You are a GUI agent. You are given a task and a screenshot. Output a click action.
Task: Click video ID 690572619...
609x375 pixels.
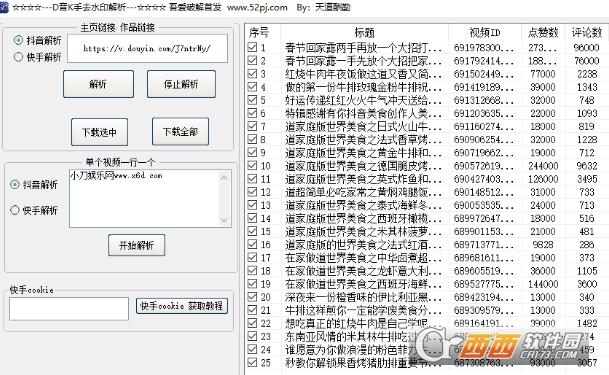(x=484, y=166)
